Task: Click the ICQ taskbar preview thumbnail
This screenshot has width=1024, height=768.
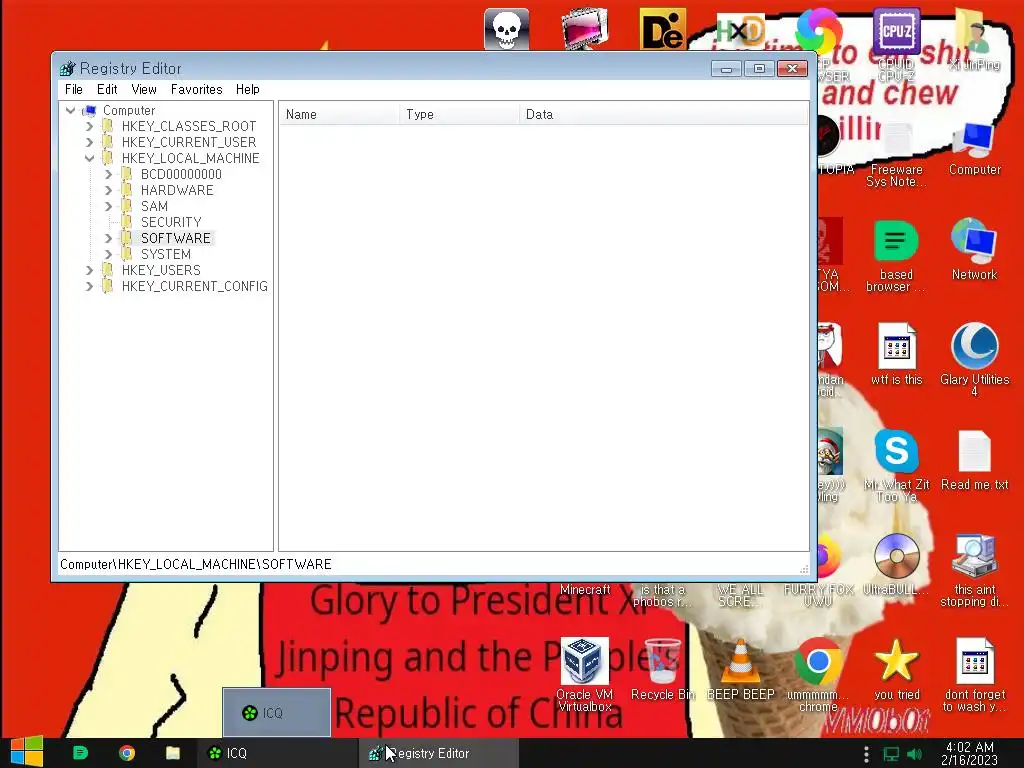Action: point(276,712)
